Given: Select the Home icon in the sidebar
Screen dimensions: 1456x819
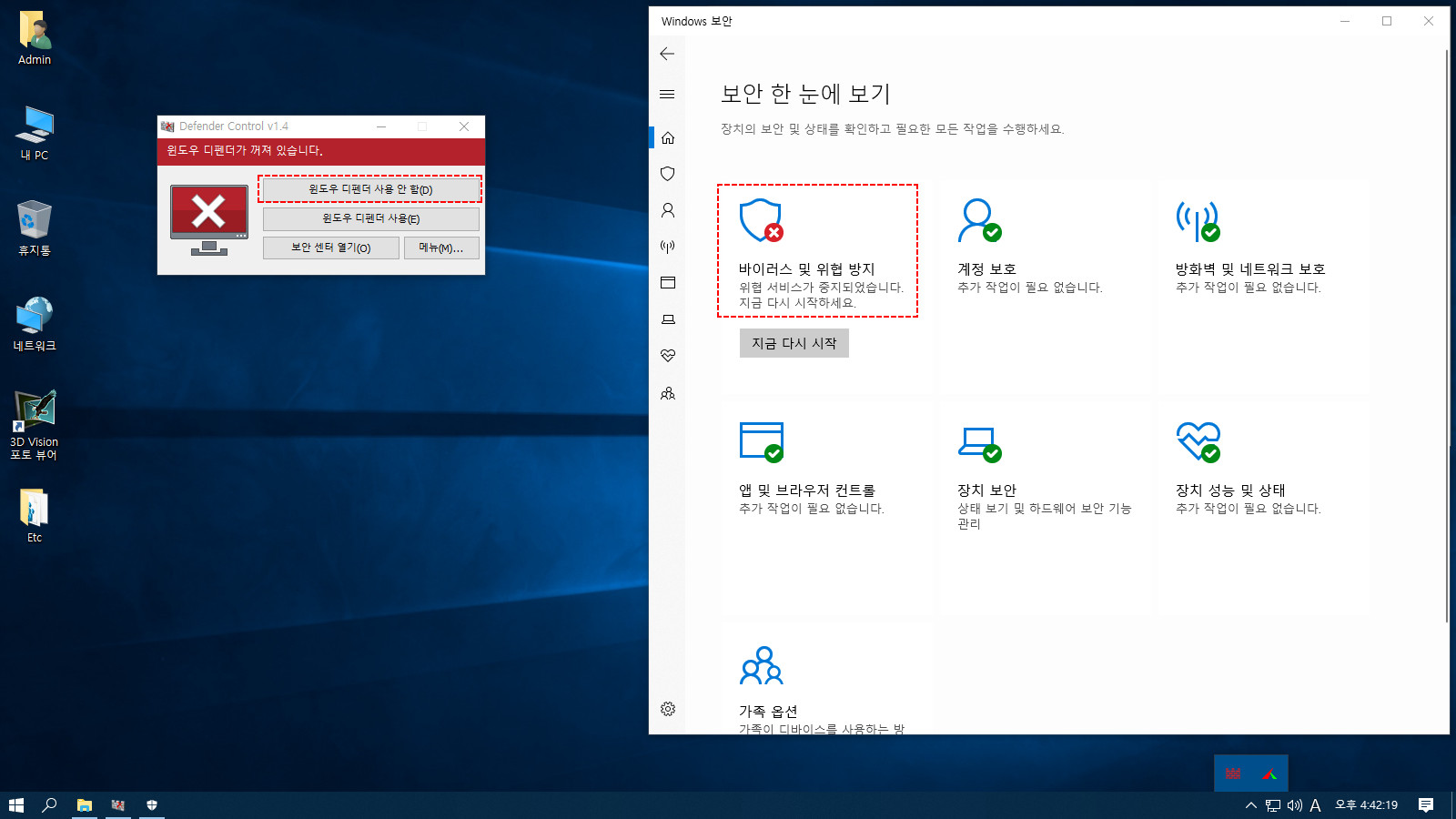Looking at the screenshot, I should pyautogui.click(x=668, y=137).
